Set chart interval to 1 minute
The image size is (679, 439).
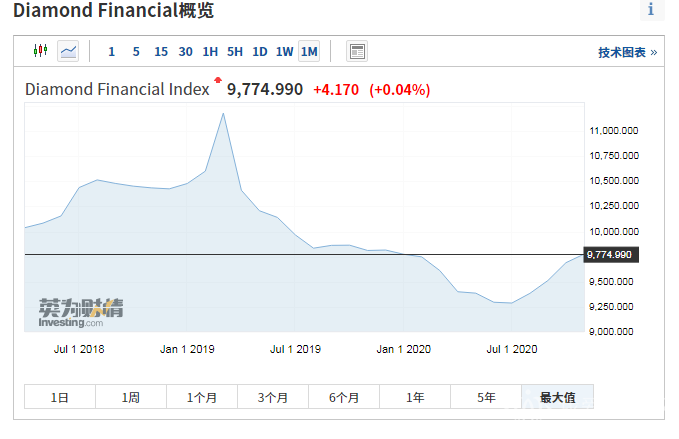click(x=111, y=52)
